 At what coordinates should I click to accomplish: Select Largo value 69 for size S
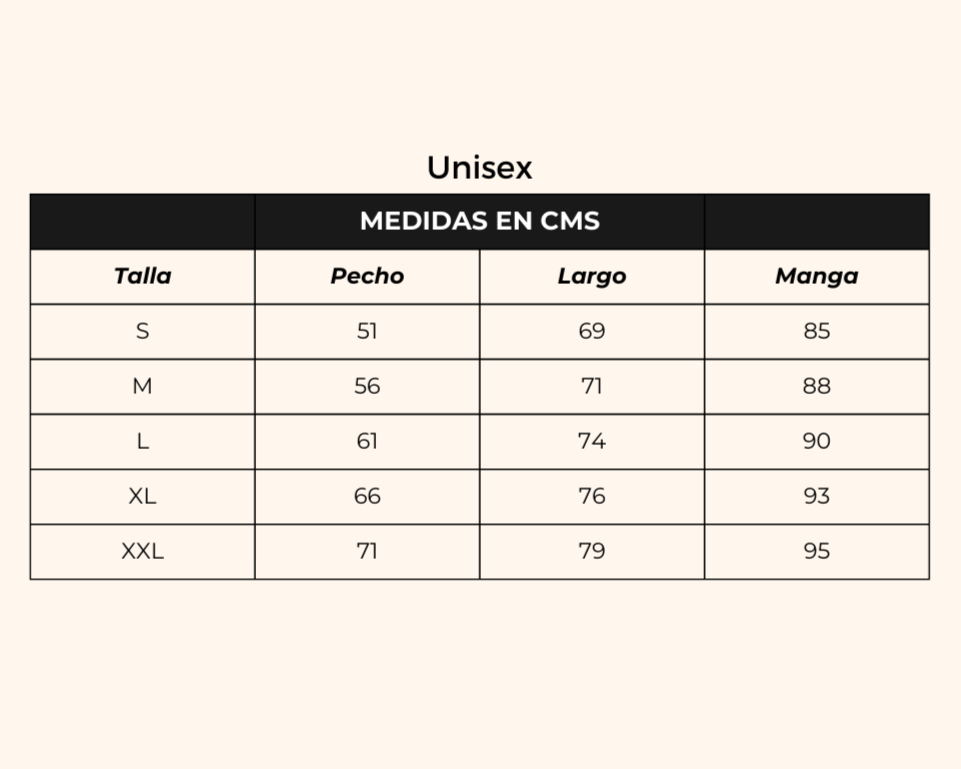tap(591, 331)
